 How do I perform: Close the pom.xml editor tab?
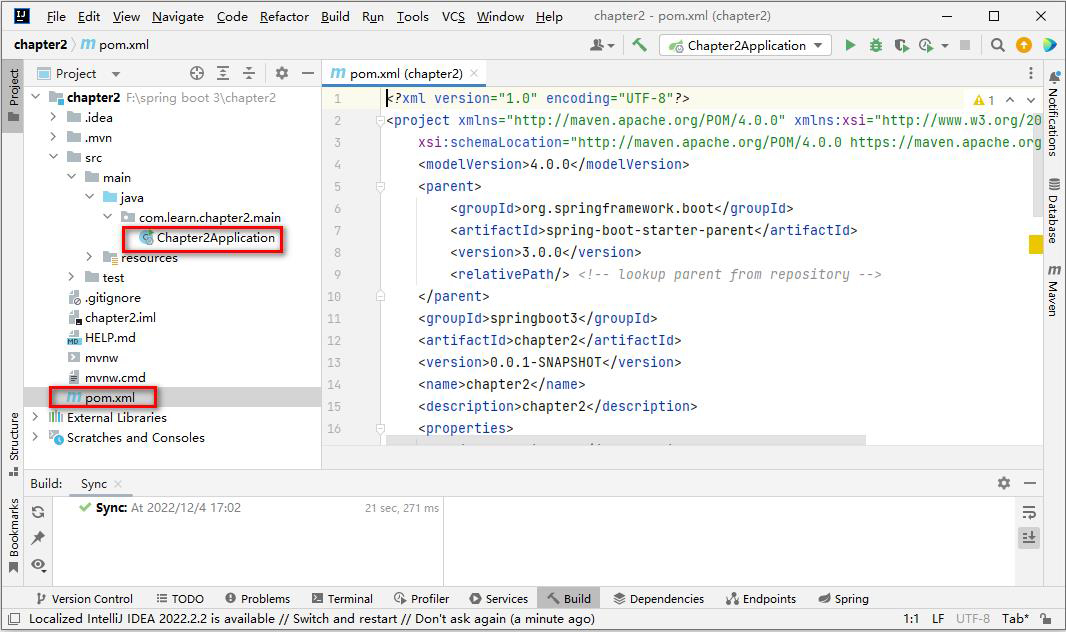(x=474, y=73)
